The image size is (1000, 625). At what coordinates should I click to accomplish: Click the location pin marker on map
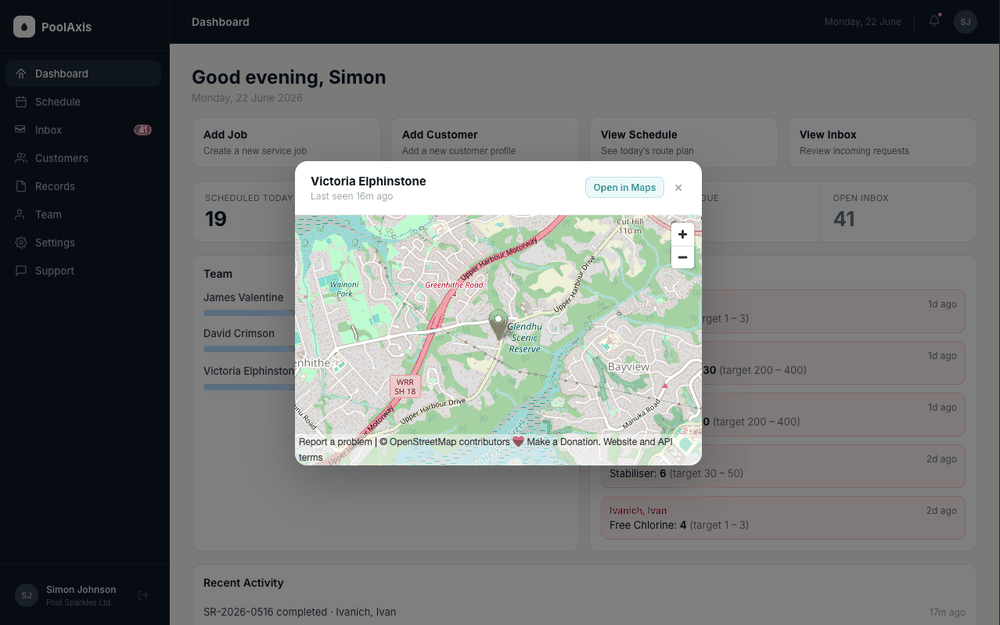pyautogui.click(x=498, y=324)
